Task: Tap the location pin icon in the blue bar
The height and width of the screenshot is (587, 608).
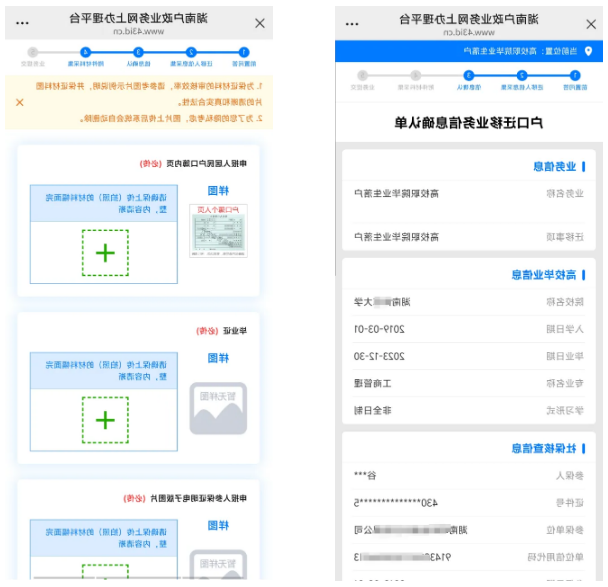Action: [589, 51]
